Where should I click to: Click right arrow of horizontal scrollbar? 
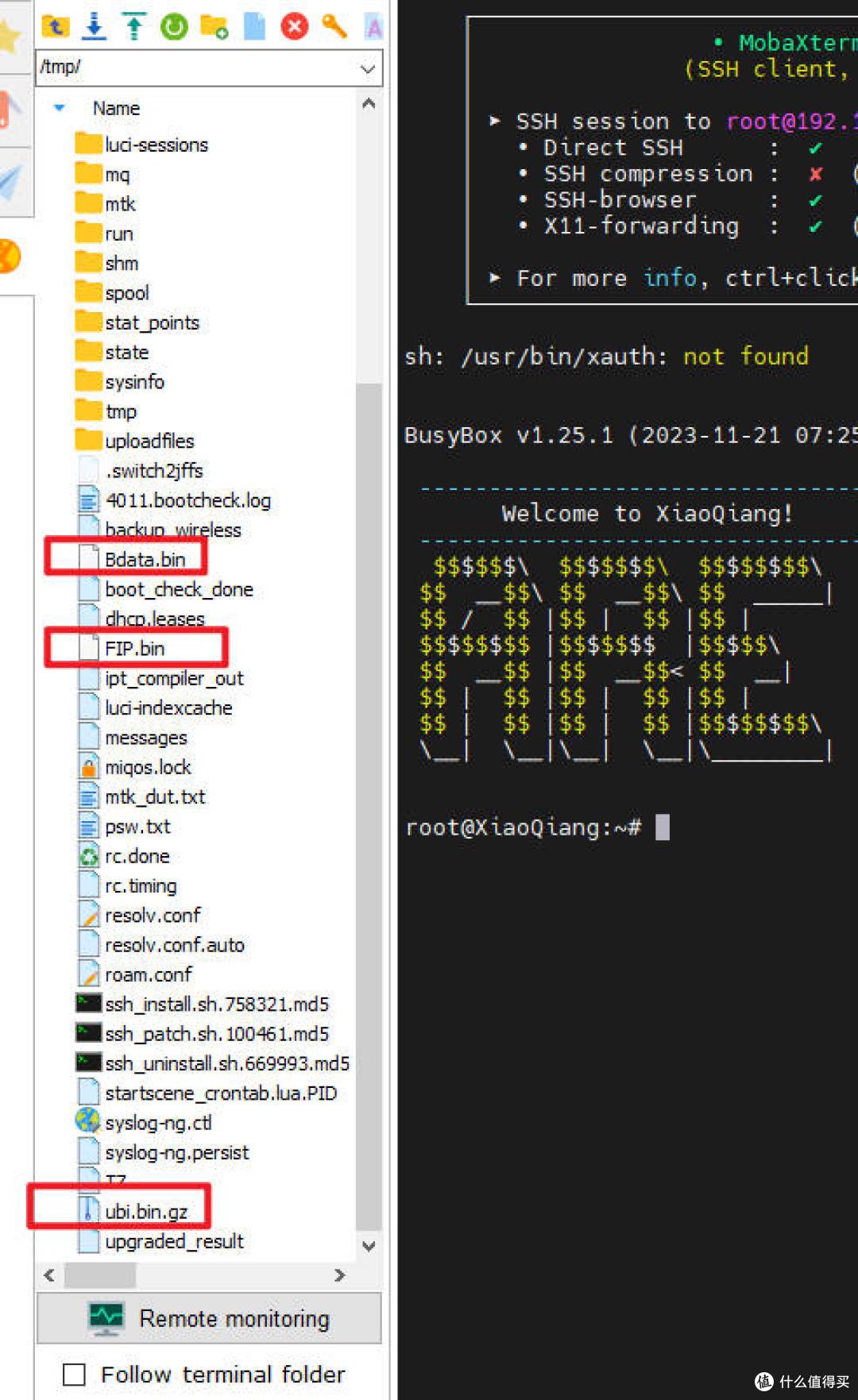click(x=340, y=1275)
